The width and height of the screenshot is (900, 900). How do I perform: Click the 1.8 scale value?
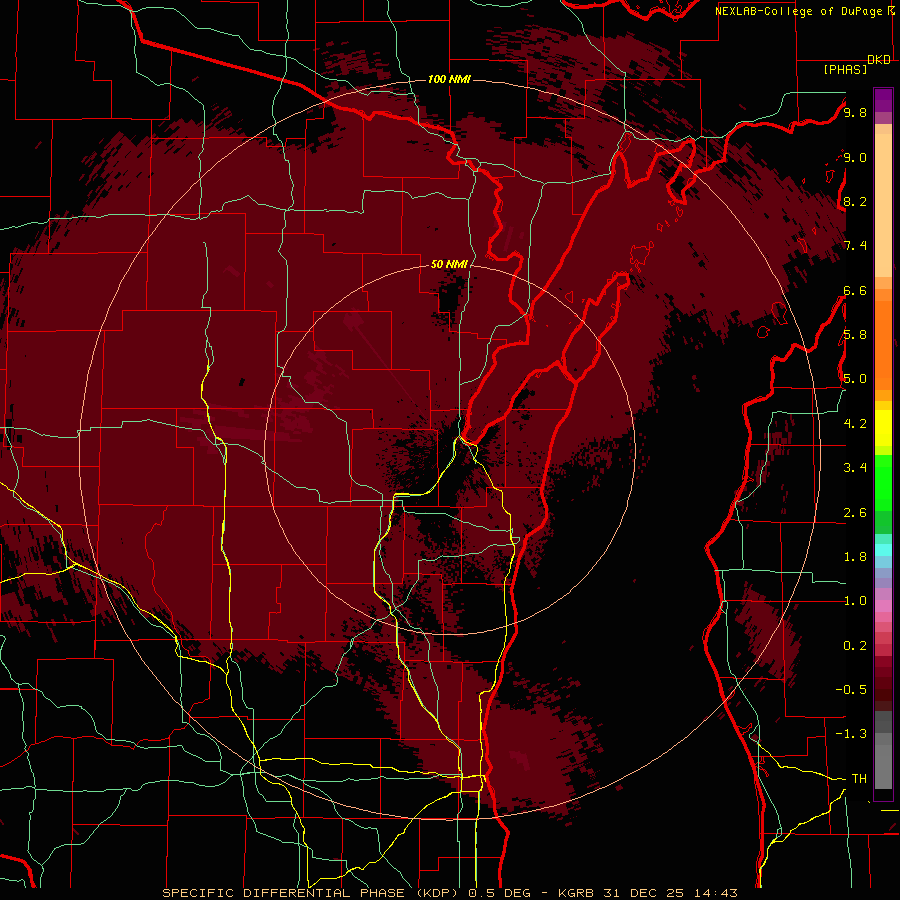coord(855,557)
